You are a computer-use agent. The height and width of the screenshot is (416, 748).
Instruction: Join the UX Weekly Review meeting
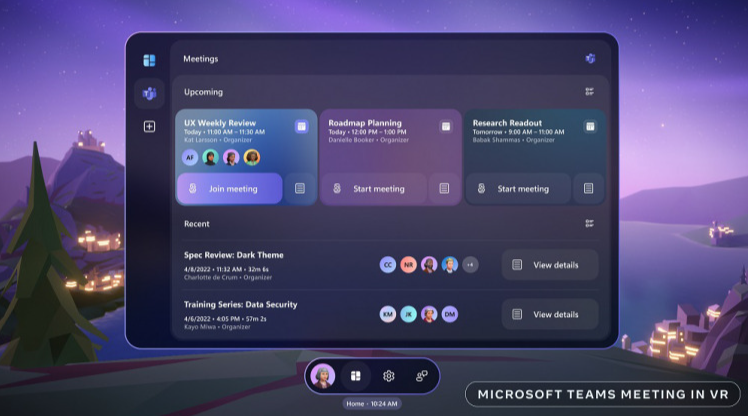tap(230, 188)
